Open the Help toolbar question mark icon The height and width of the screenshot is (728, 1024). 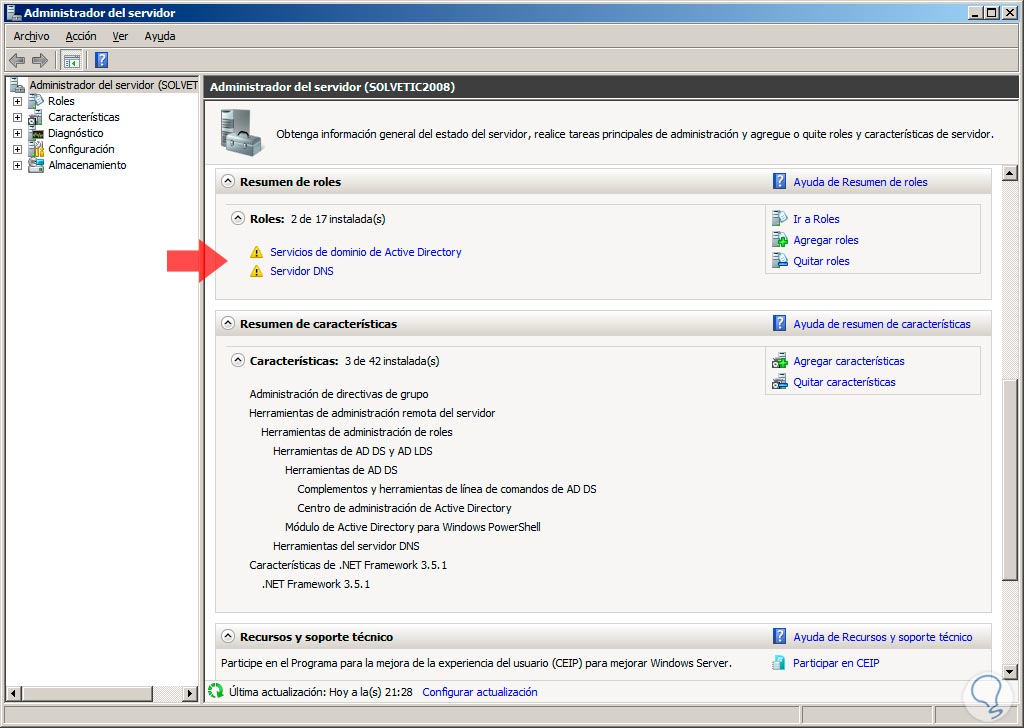tap(101, 61)
